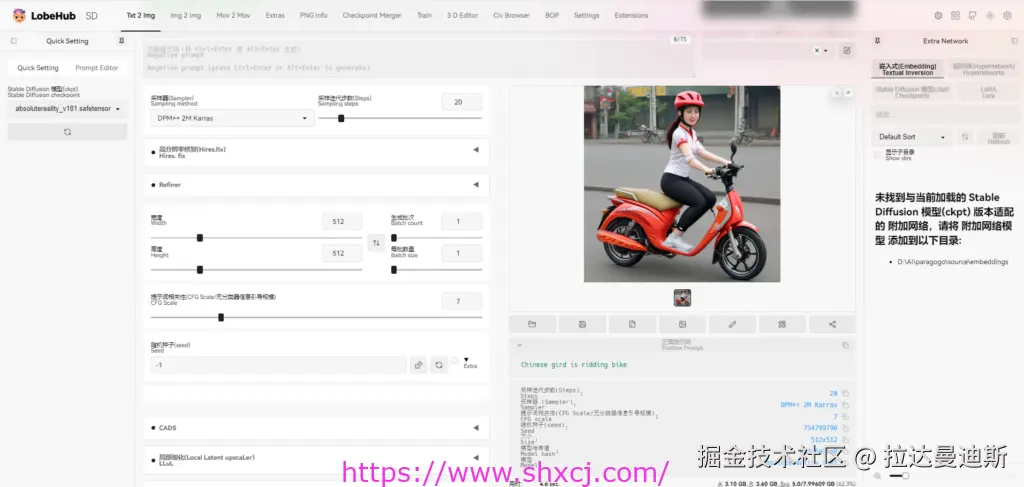Viewport: 1024px width, 487px height.
Task: Send the image to img2img
Action: pyautogui.click(x=682, y=324)
